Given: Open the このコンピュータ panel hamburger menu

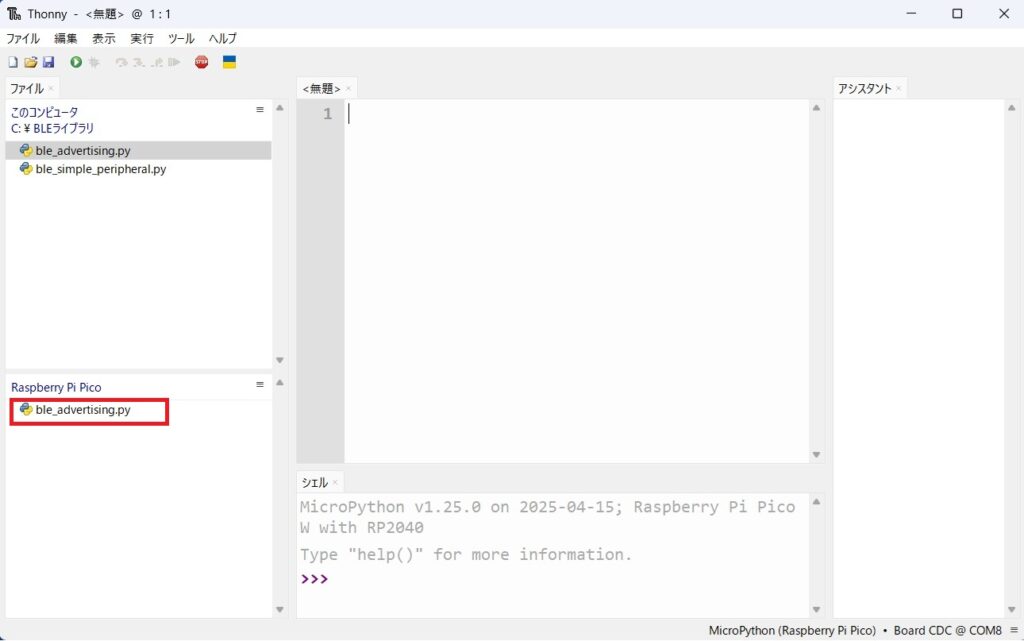Looking at the screenshot, I should pos(260,110).
